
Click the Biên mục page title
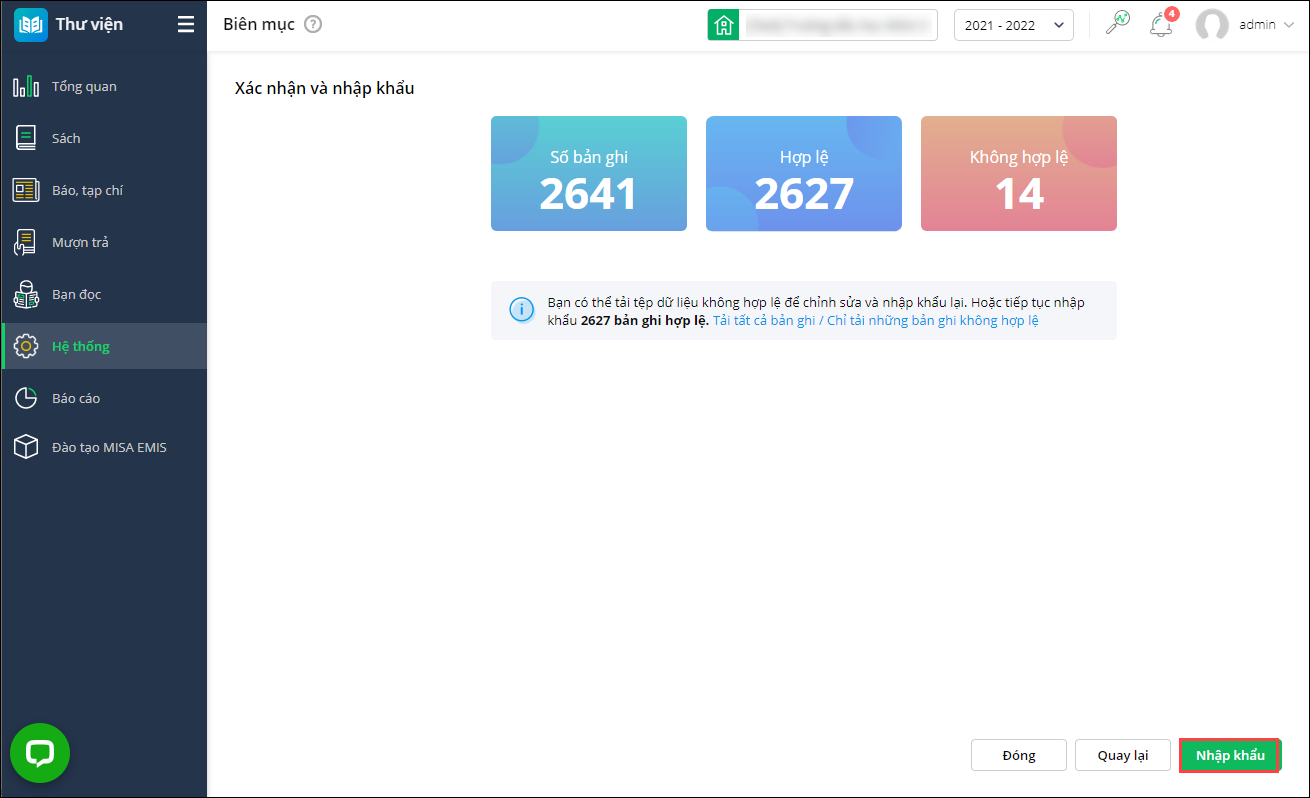259,25
